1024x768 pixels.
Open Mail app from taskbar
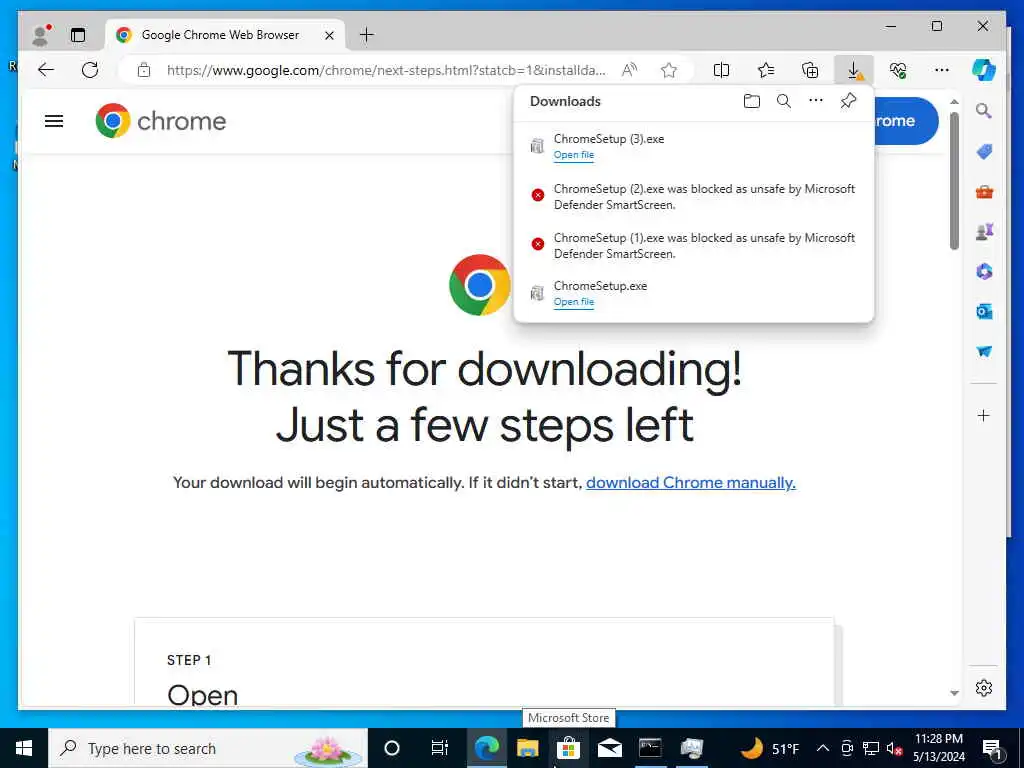(x=609, y=748)
